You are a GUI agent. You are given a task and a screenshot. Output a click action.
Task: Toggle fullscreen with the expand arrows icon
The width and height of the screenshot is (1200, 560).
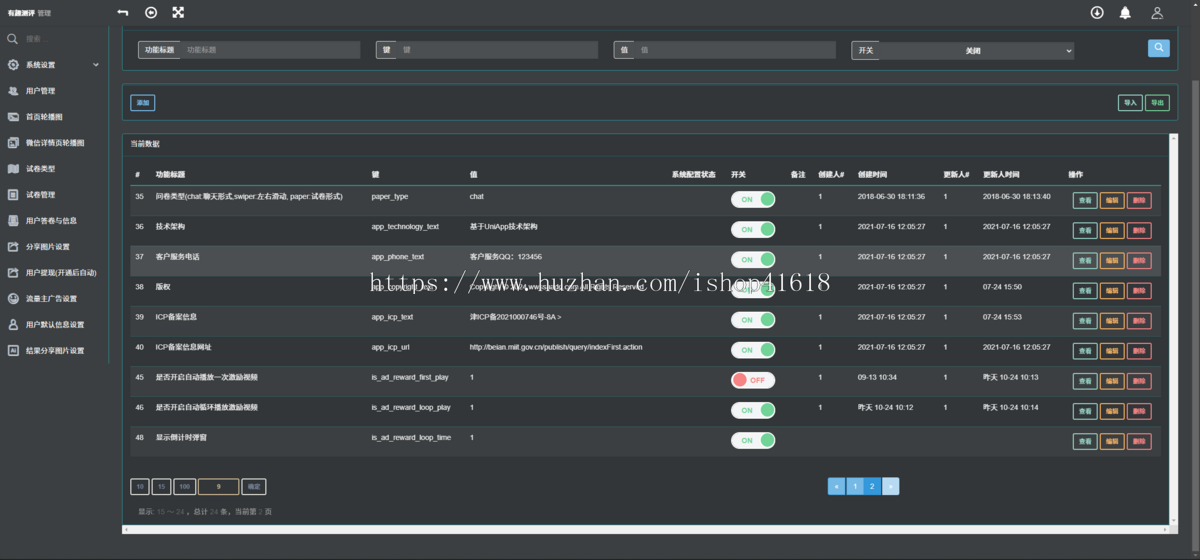click(178, 13)
